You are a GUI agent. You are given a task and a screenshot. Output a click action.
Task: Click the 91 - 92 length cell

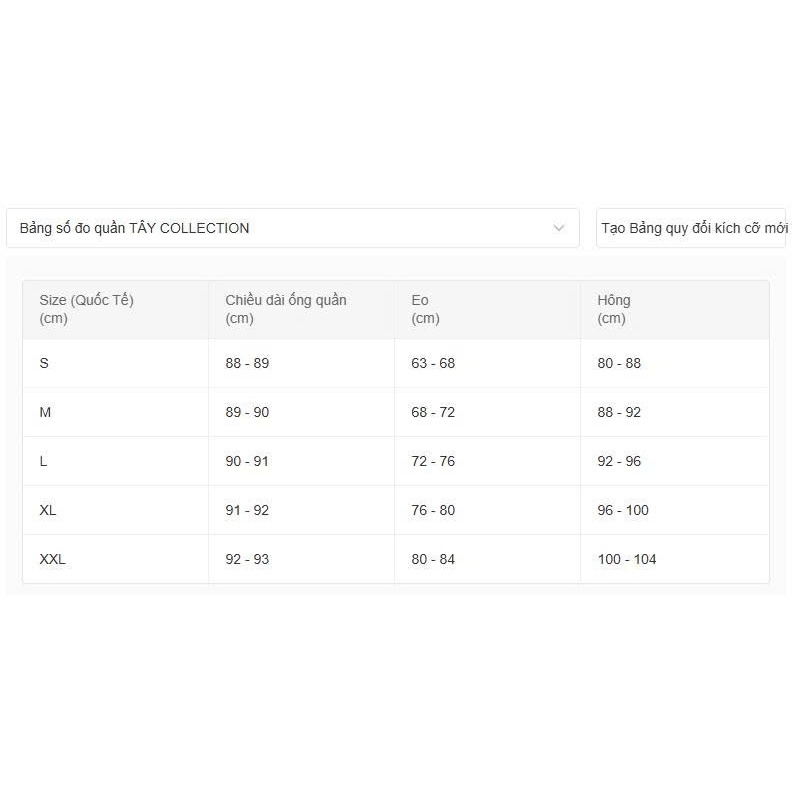pos(247,510)
